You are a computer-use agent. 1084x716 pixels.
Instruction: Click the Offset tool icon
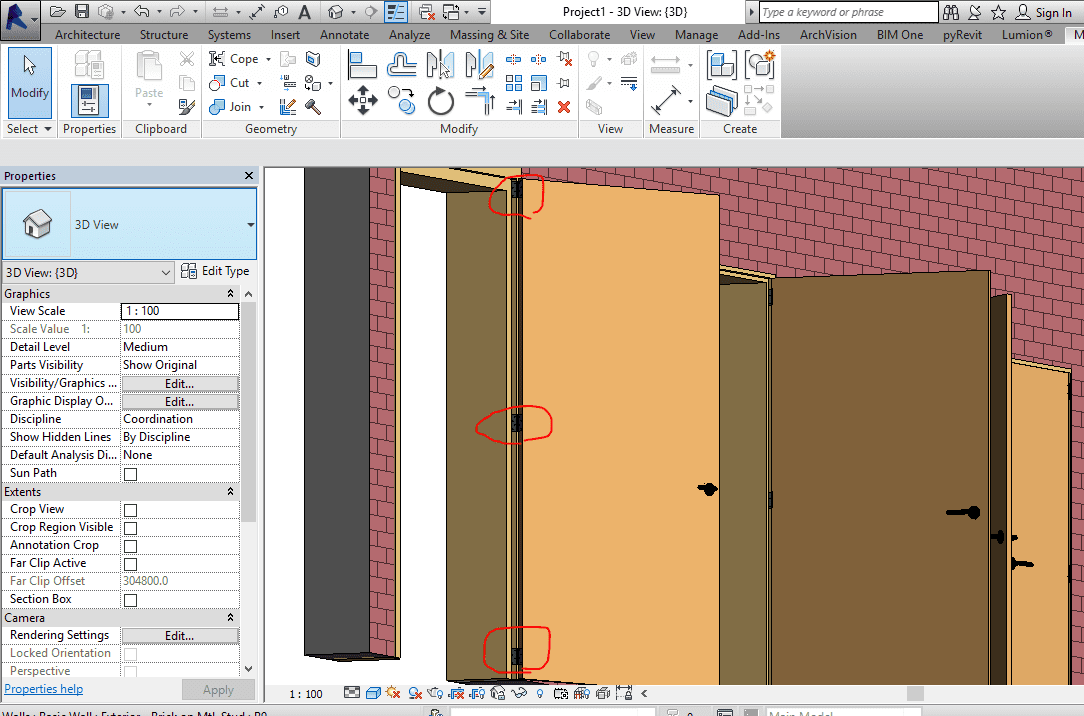pos(402,65)
